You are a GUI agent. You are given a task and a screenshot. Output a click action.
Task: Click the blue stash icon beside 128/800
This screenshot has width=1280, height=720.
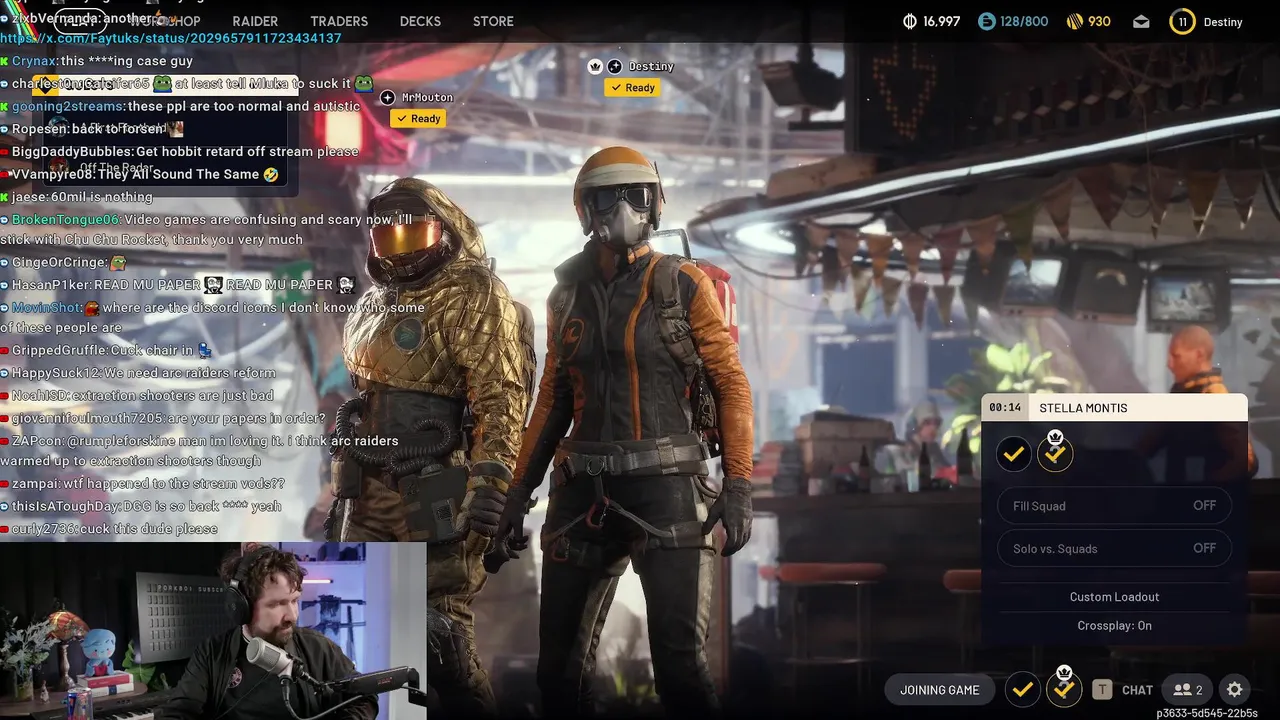(987, 21)
